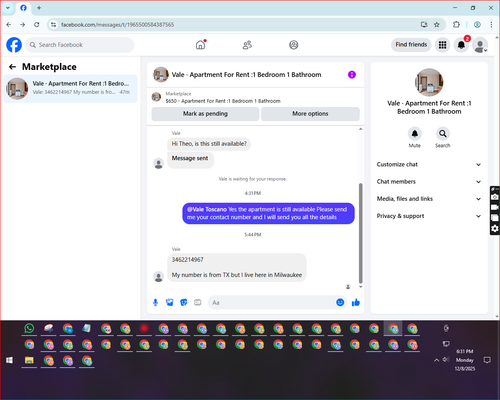
Task: Record a voice clip microphone icon
Action: click(x=155, y=302)
